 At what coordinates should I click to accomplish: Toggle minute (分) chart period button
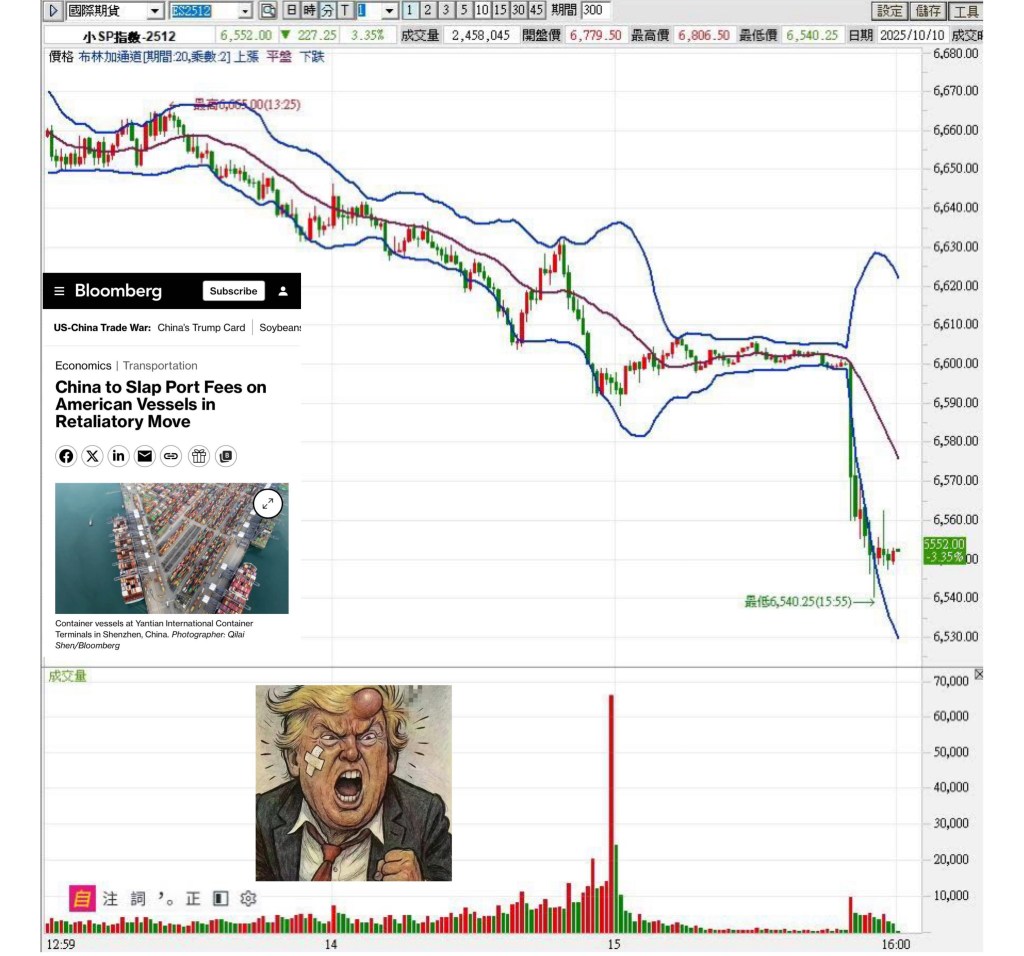pos(327,10)
